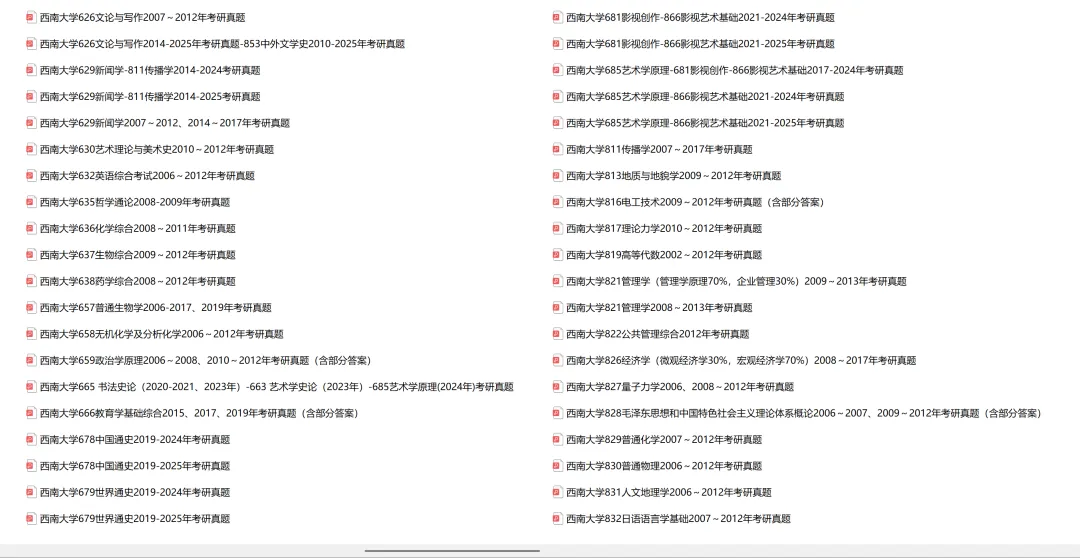This screenshot has width=1080, height=558.
Task: Open 西南大学681影视创作-866影视艺术基础2021-2025年考研真题
Action: 700,44
